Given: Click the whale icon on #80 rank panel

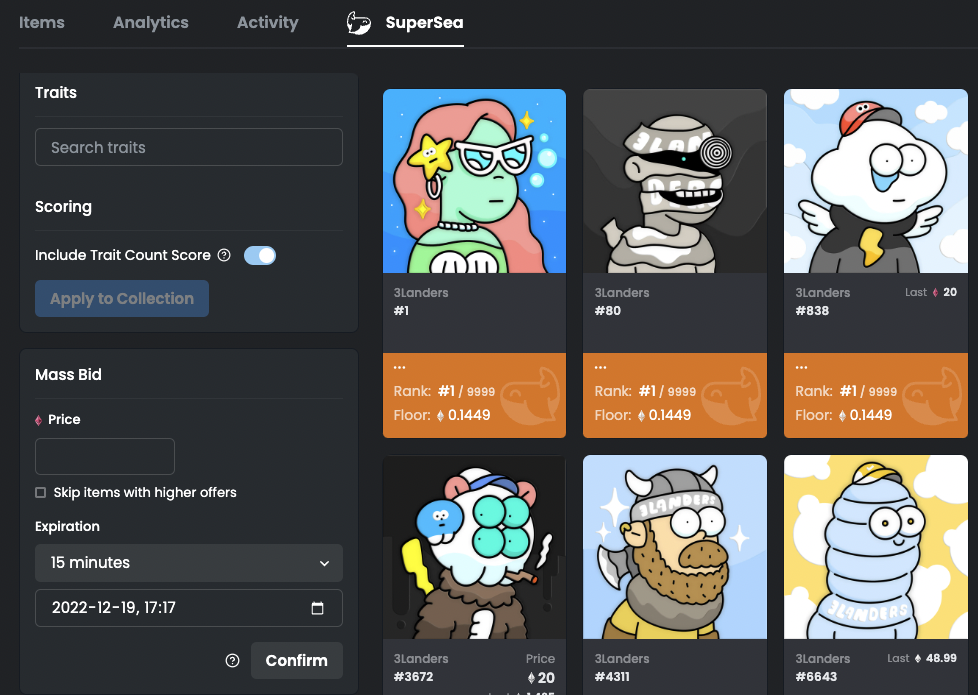Looking at the screenshot, I should [x=731, y=396].
